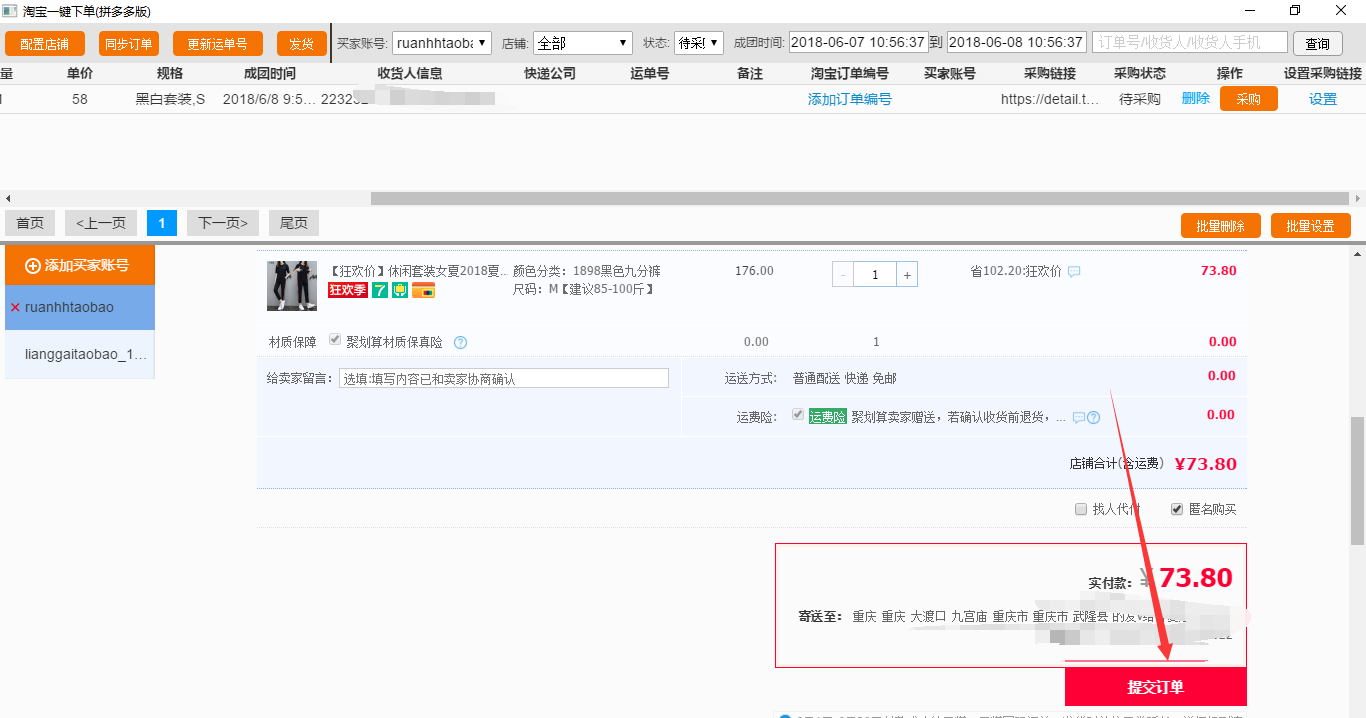Open the product thumbnail image

tap(292, 286)
